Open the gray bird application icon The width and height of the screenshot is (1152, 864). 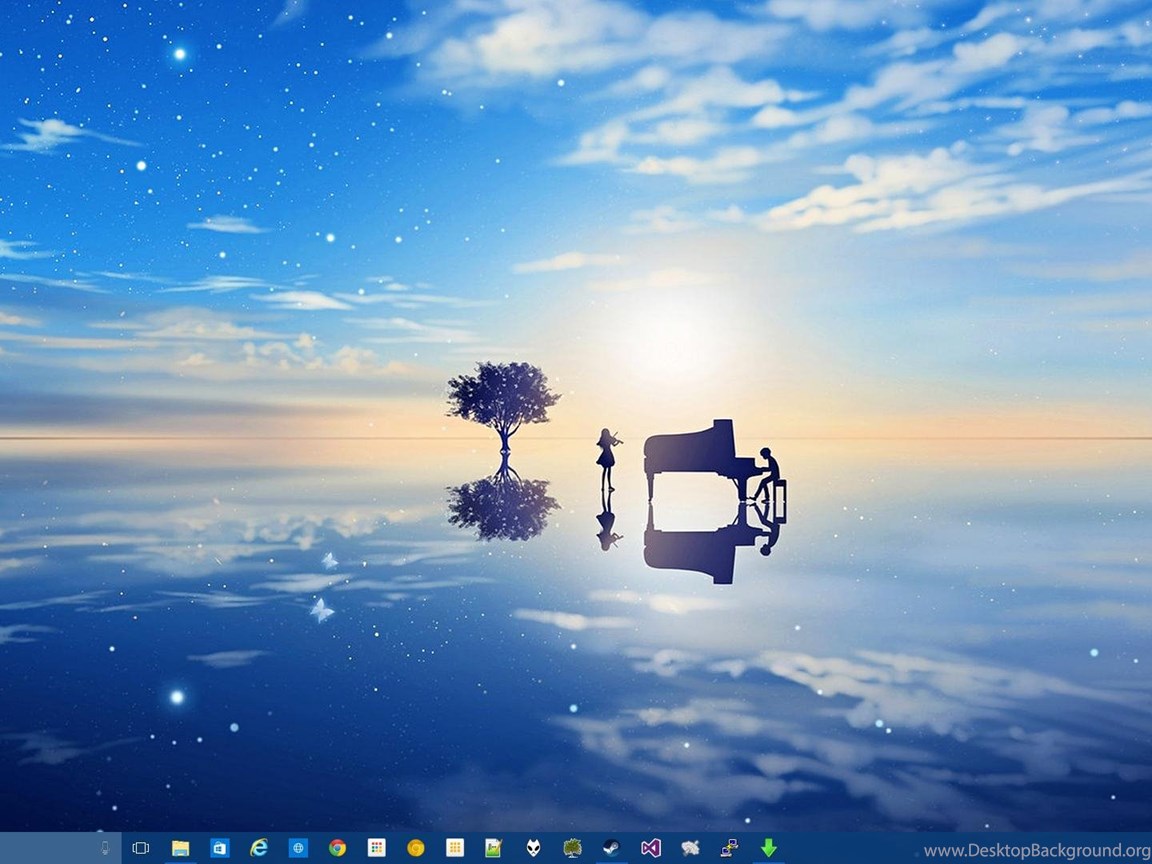pyautogui.click(x=690, y=849)
